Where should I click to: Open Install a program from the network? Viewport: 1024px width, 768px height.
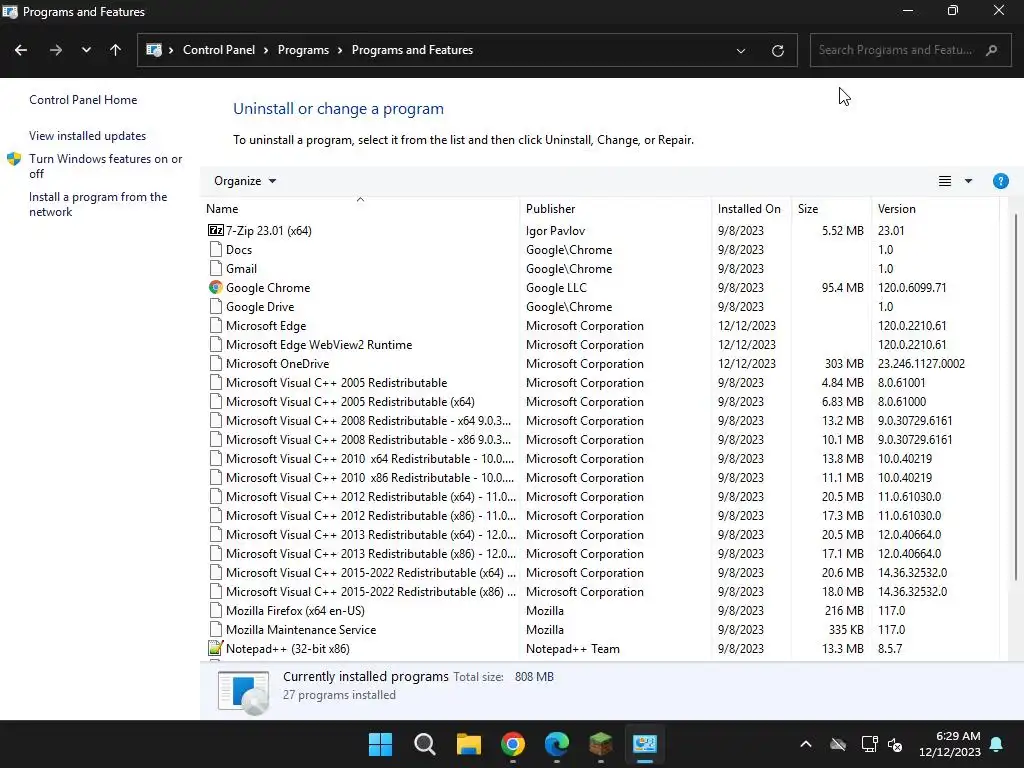coord(98,204)
